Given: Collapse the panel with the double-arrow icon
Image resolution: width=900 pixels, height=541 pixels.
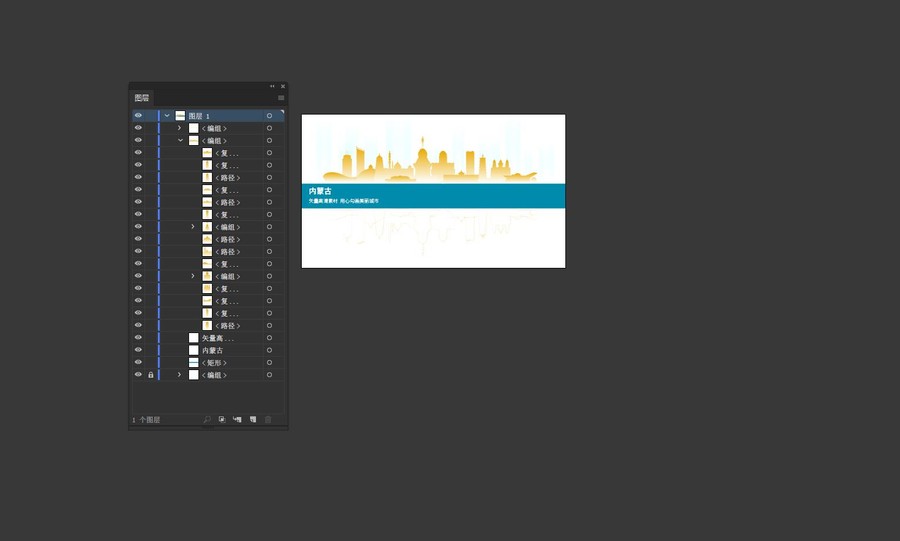Looking at the screenshot, I should tap(272, 87).
